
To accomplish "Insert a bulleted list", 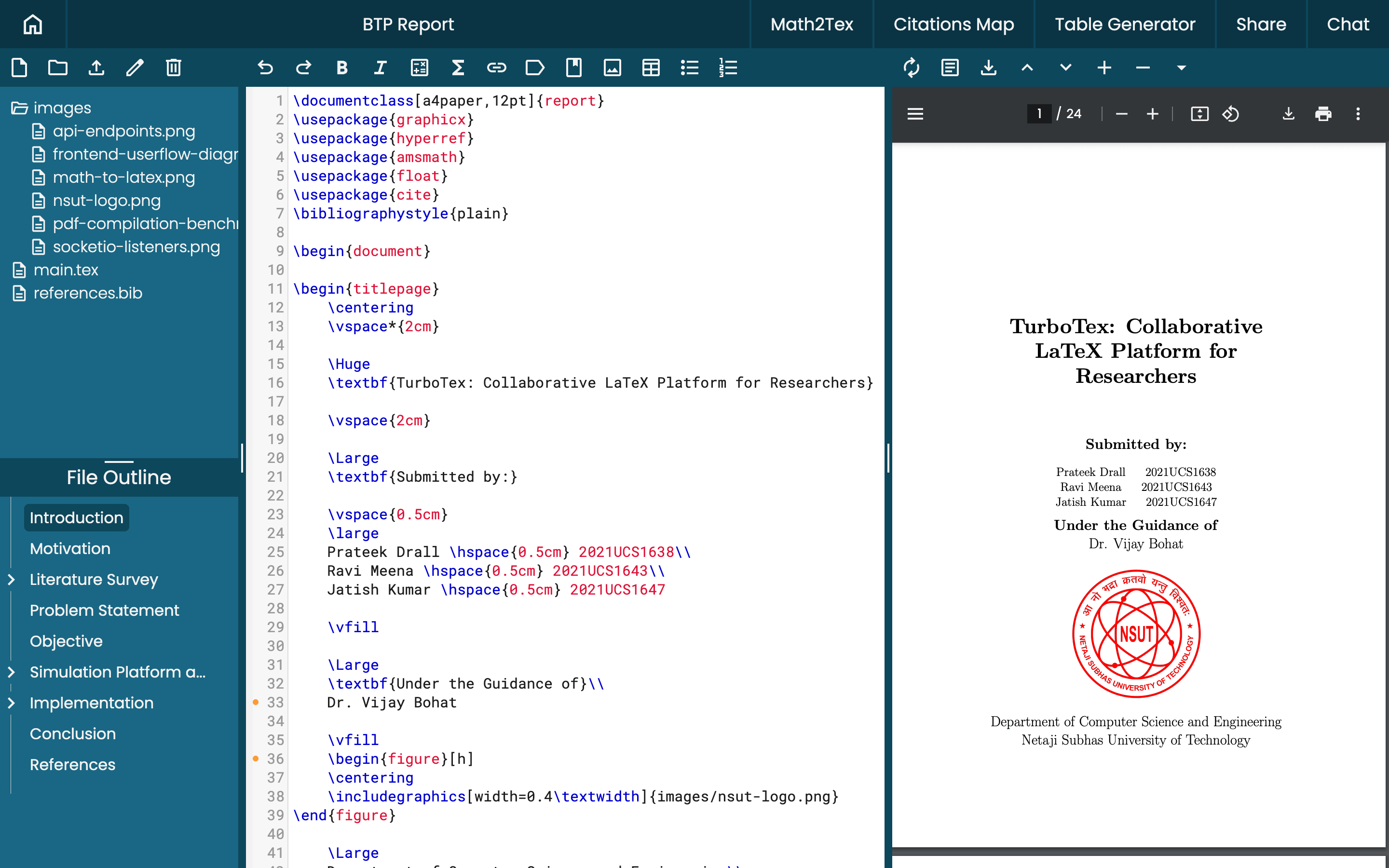I will [689, 68].
